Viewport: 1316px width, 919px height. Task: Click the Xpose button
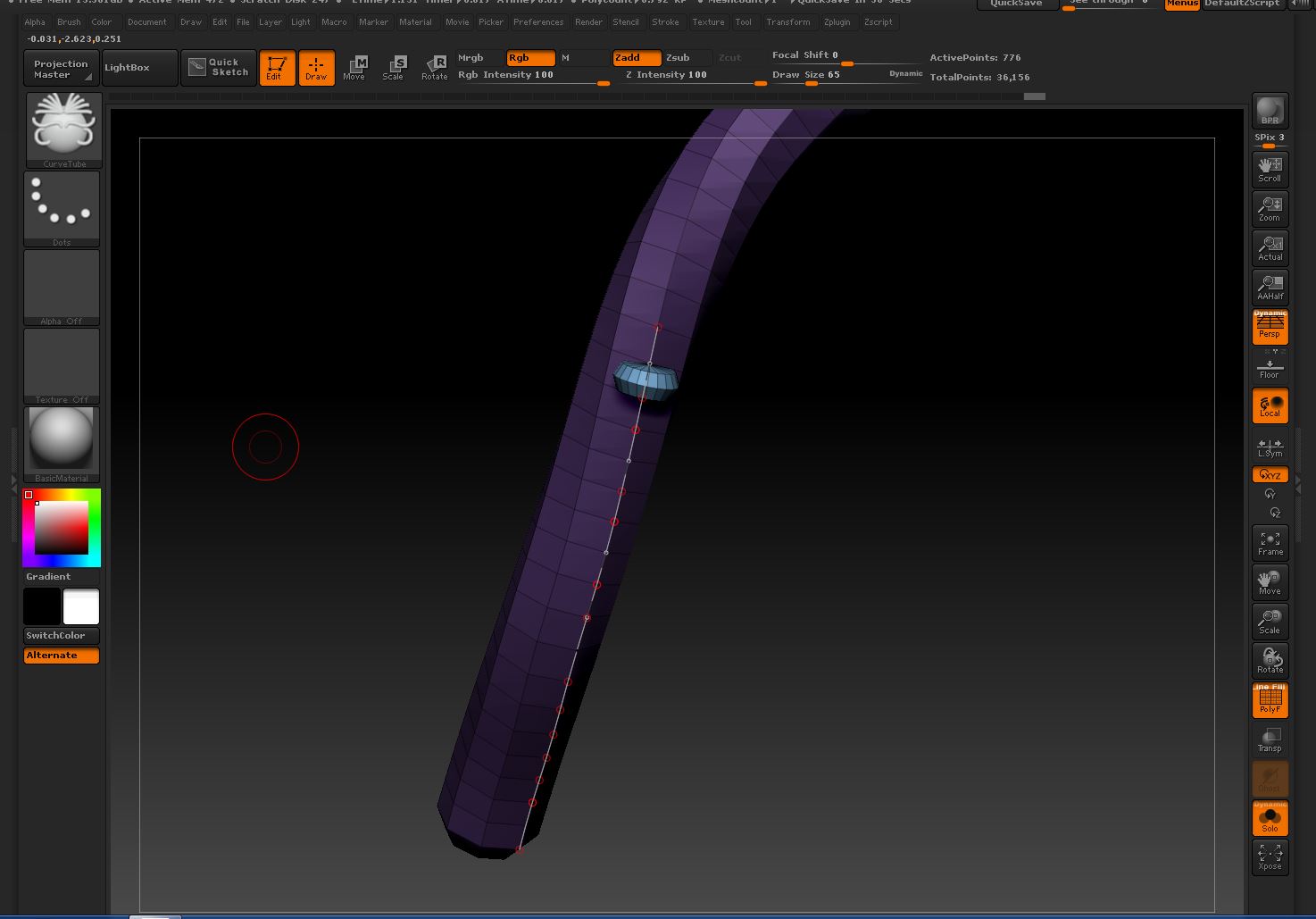[1270, 856]
